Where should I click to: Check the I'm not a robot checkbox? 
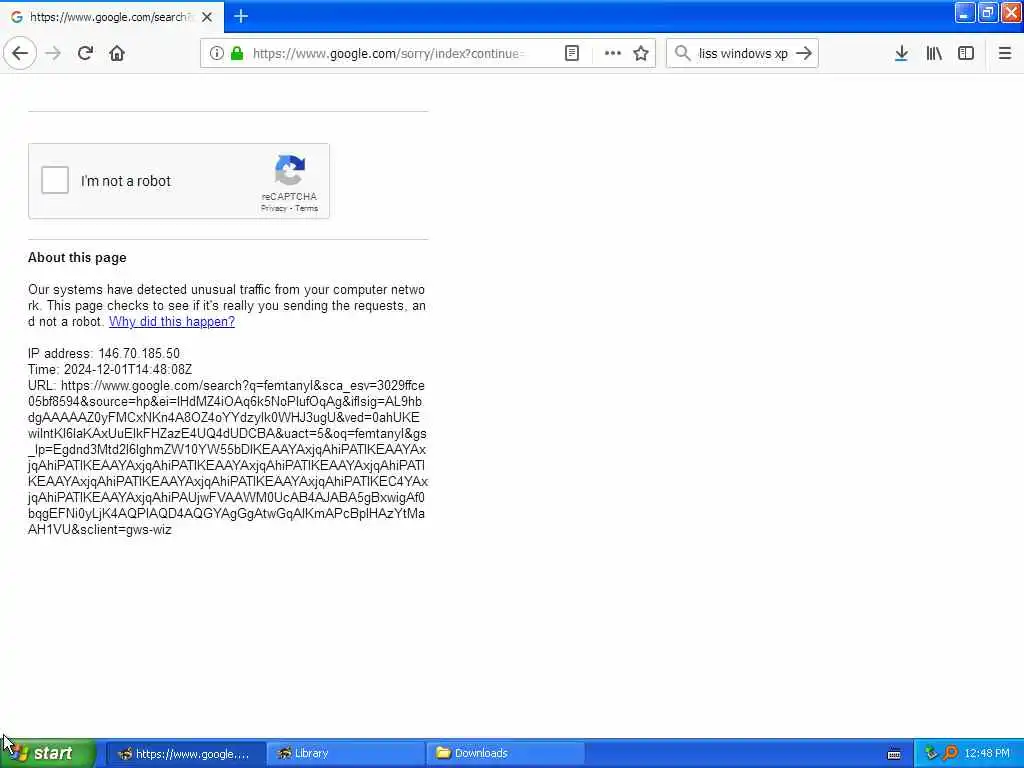pyautogui.click(x=55, y=180)
